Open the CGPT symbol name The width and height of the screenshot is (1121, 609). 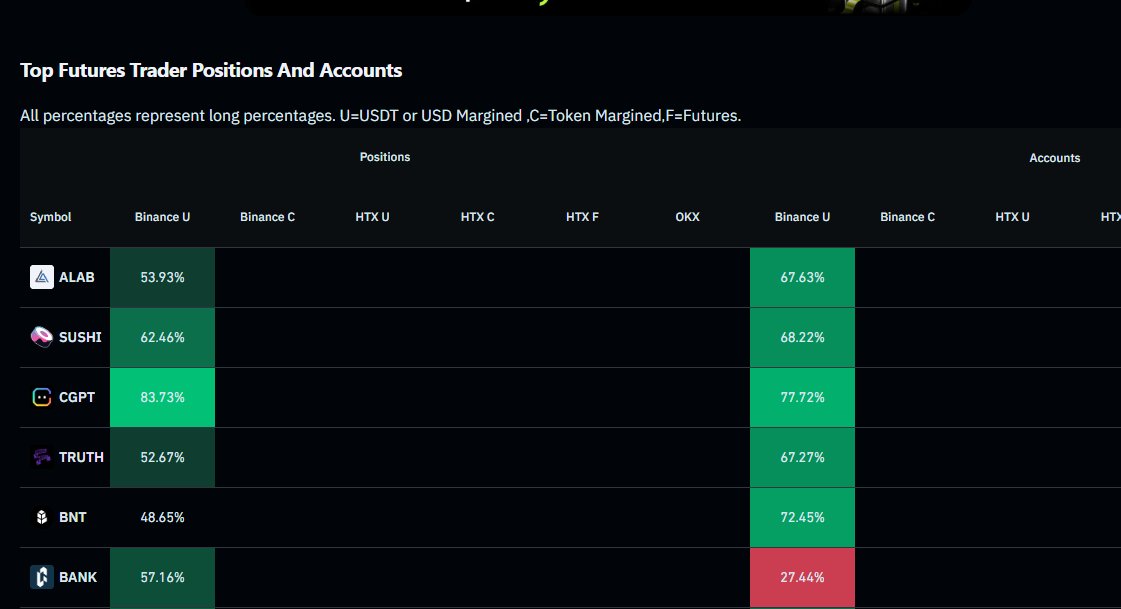coord(76,397)
